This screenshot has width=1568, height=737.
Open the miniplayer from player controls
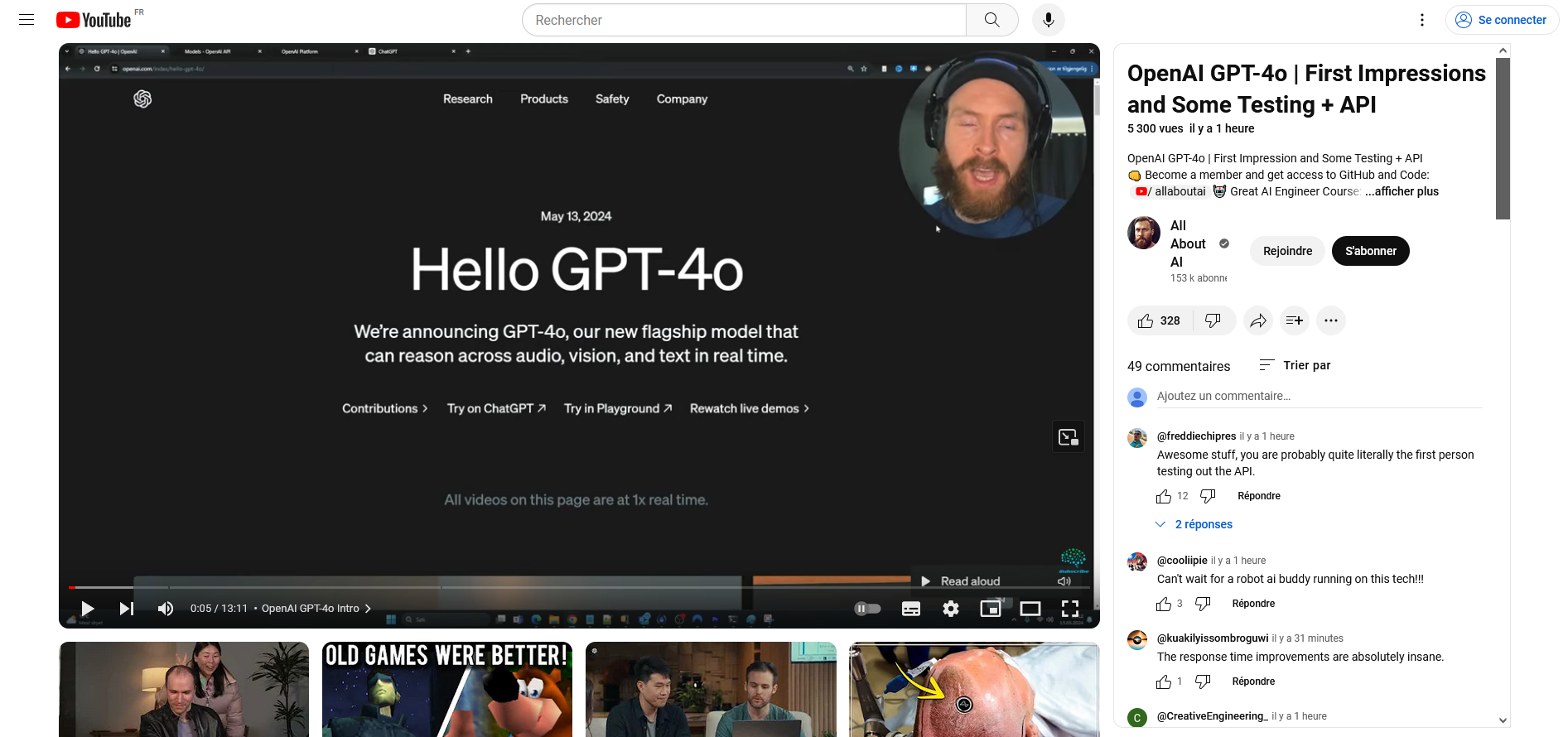pyautogui.click(x=990, y=609)
